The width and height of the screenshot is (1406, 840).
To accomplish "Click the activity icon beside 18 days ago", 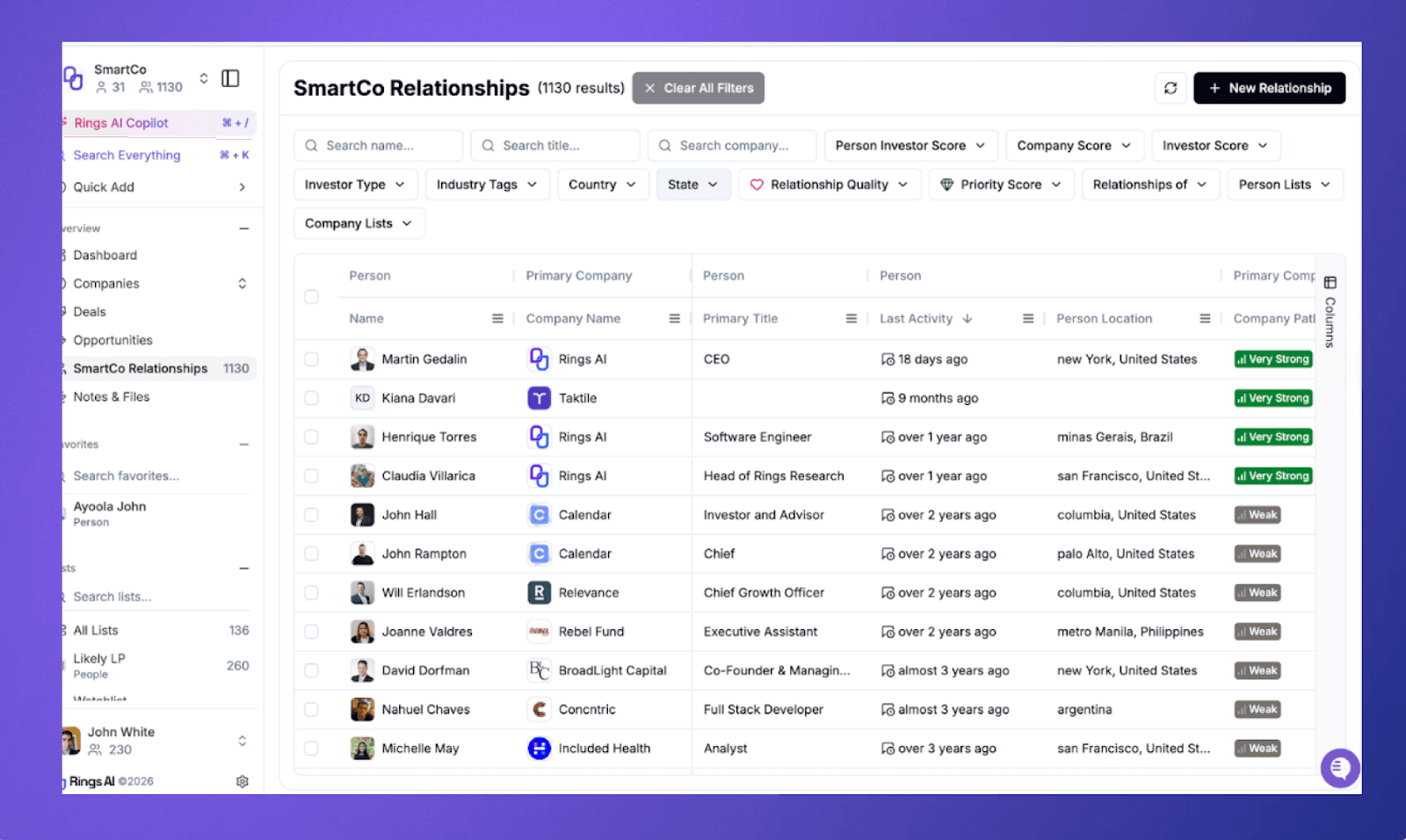I will click(x=888, y=359).
